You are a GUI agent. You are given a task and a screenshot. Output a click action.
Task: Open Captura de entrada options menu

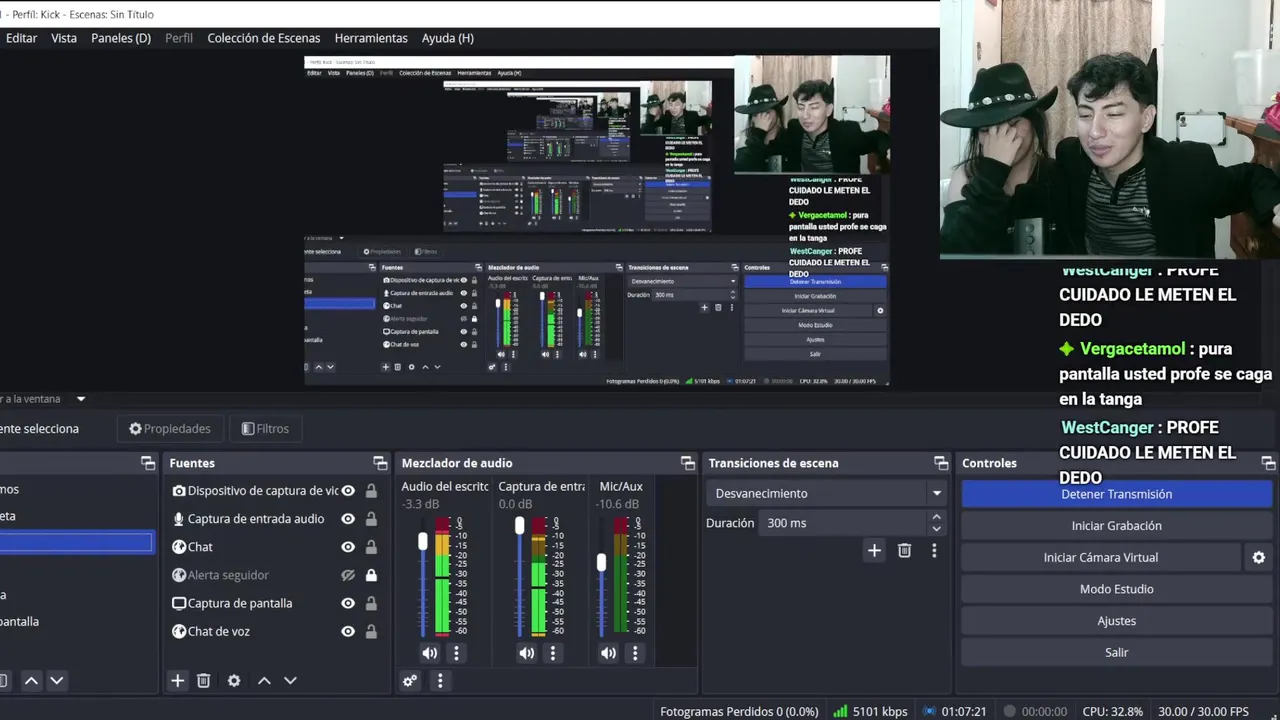(552, 653)
